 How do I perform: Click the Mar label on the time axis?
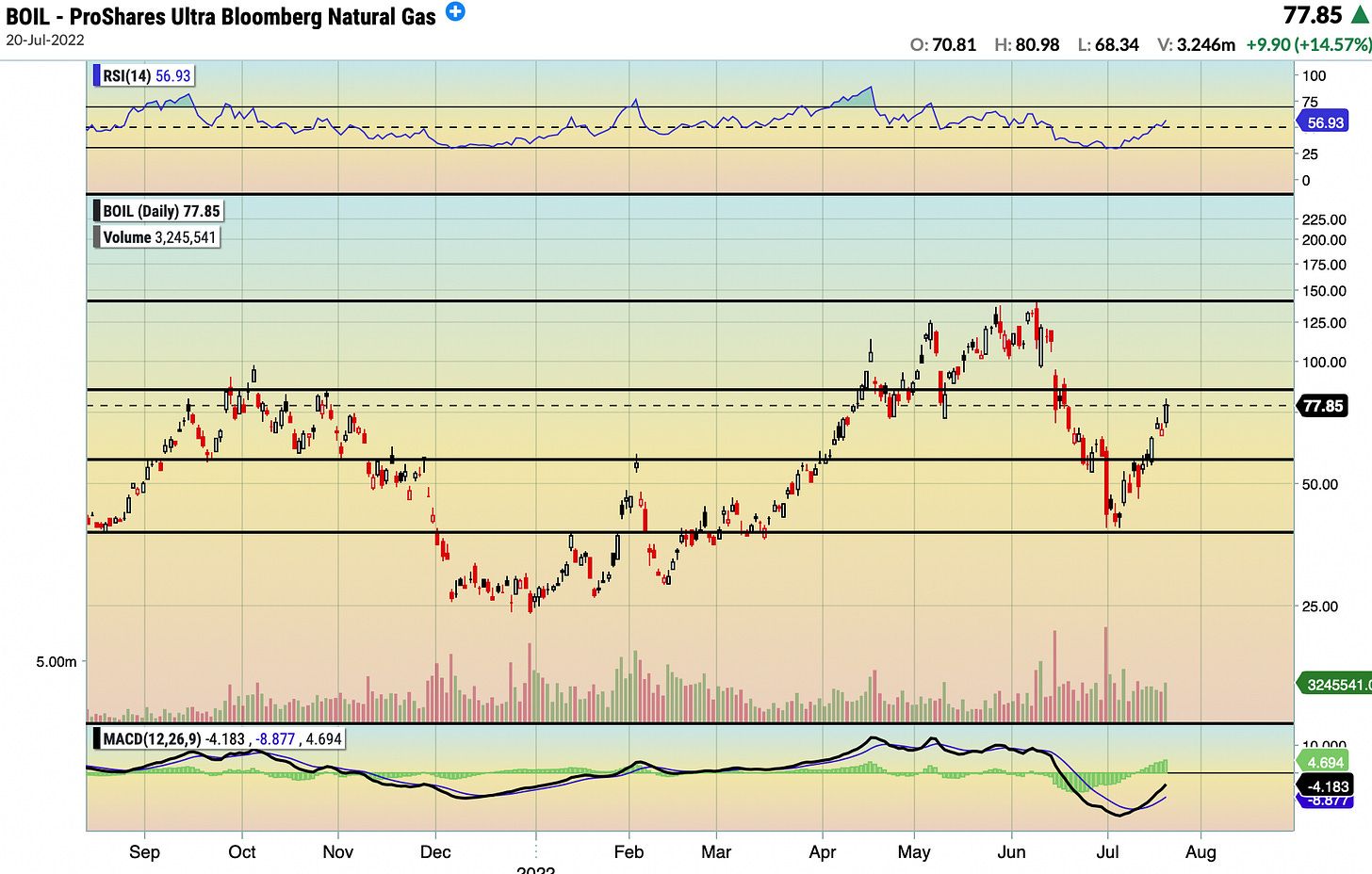716,852
